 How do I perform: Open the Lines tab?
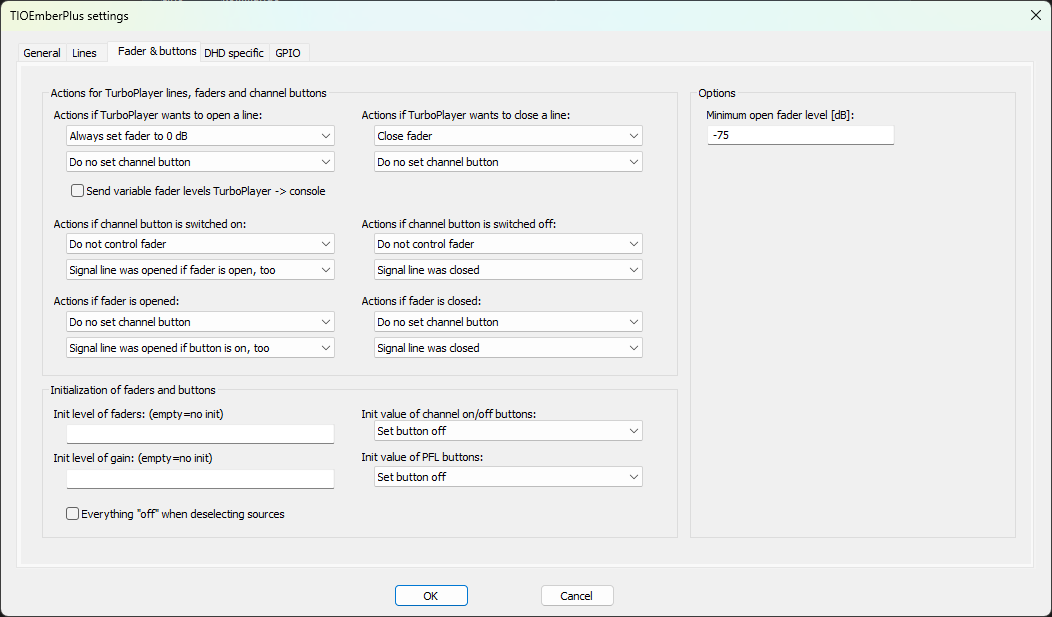(x=85, y=53)
